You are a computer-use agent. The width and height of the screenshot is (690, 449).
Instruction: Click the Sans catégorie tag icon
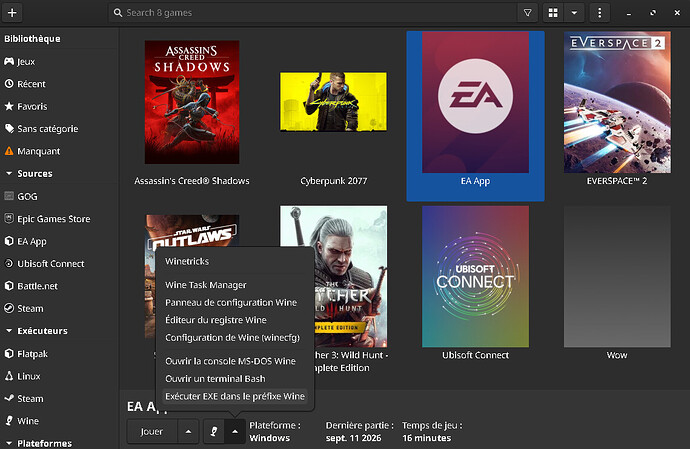click(x=9, y=129)
